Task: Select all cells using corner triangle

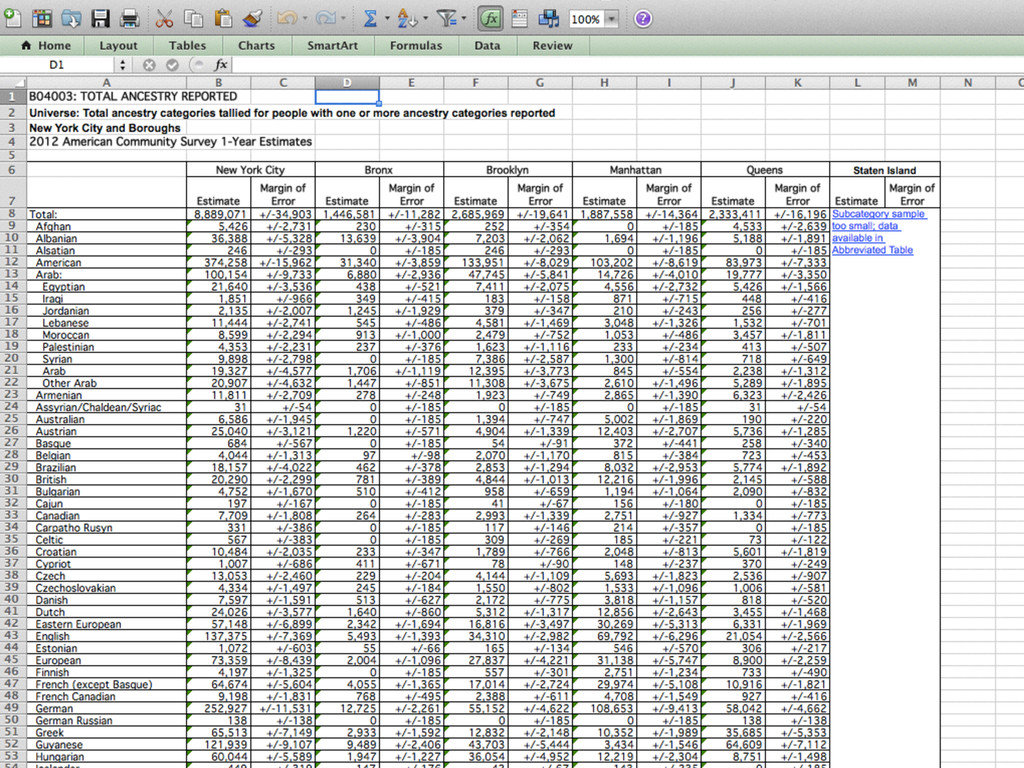Action: point(13,83)
